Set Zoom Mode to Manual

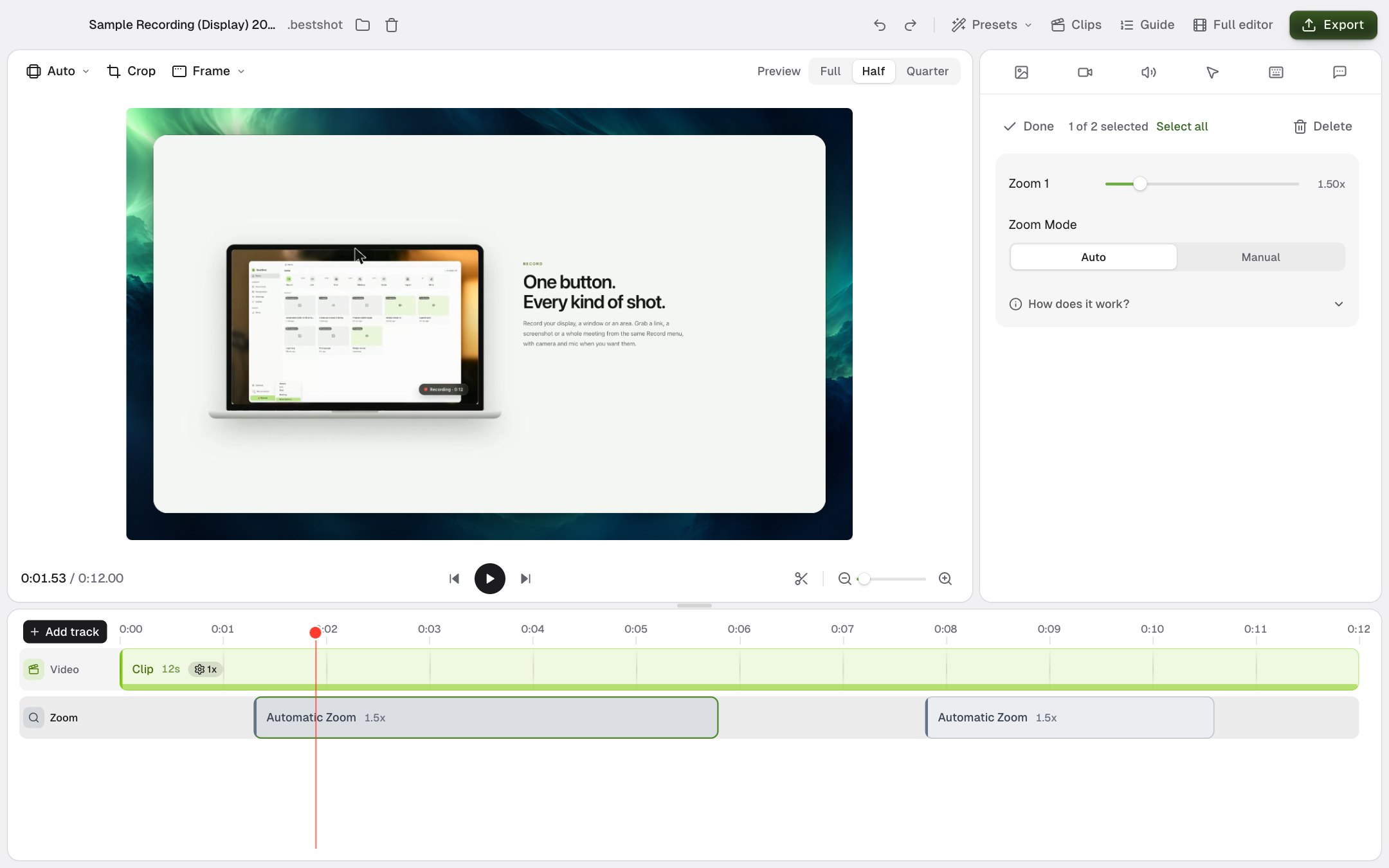point(1260,257)
